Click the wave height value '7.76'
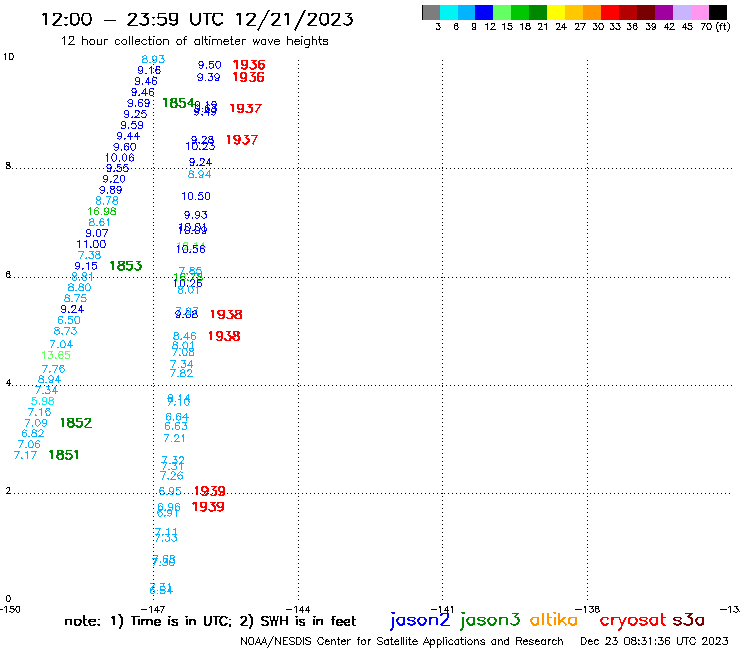740x650 pixels. point(53,369)
